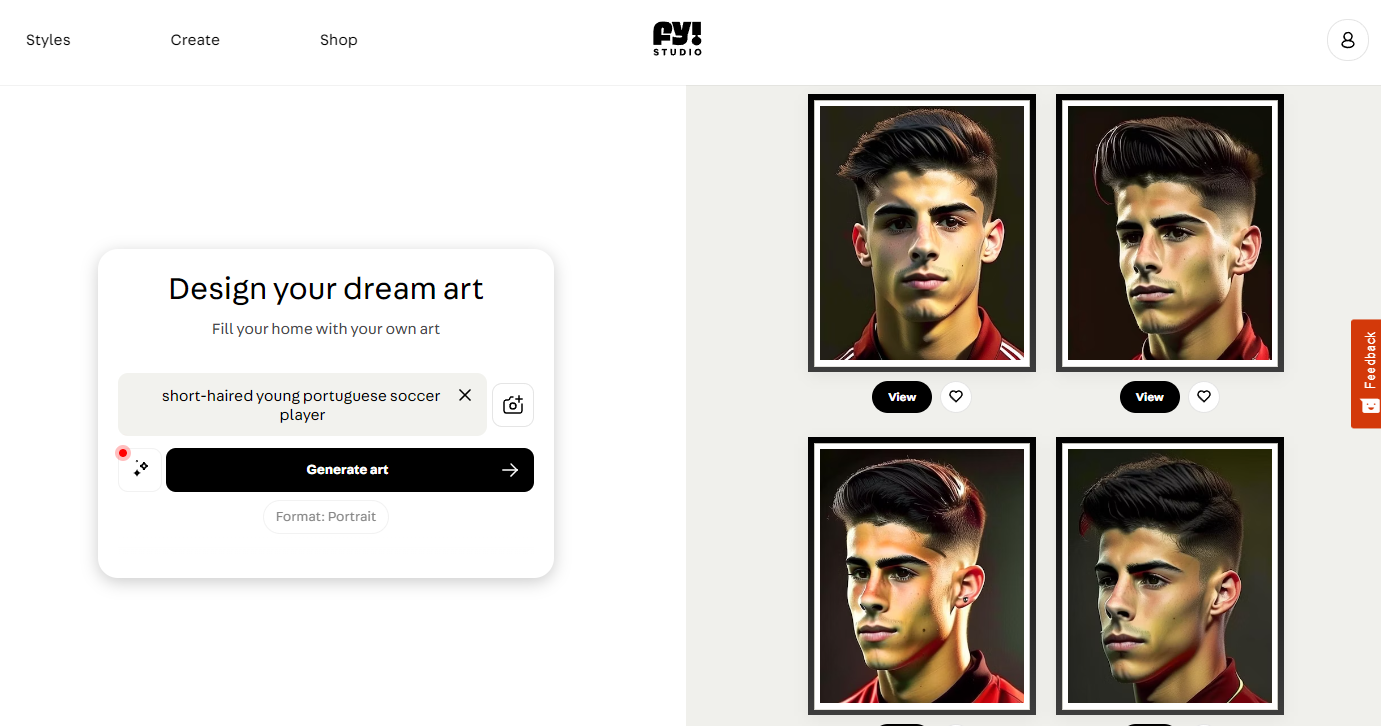The height and width of the screenshot is (726, 1381).
Task: Favorite the second portrait with the heart
Action: click(x=1204, y=397)
